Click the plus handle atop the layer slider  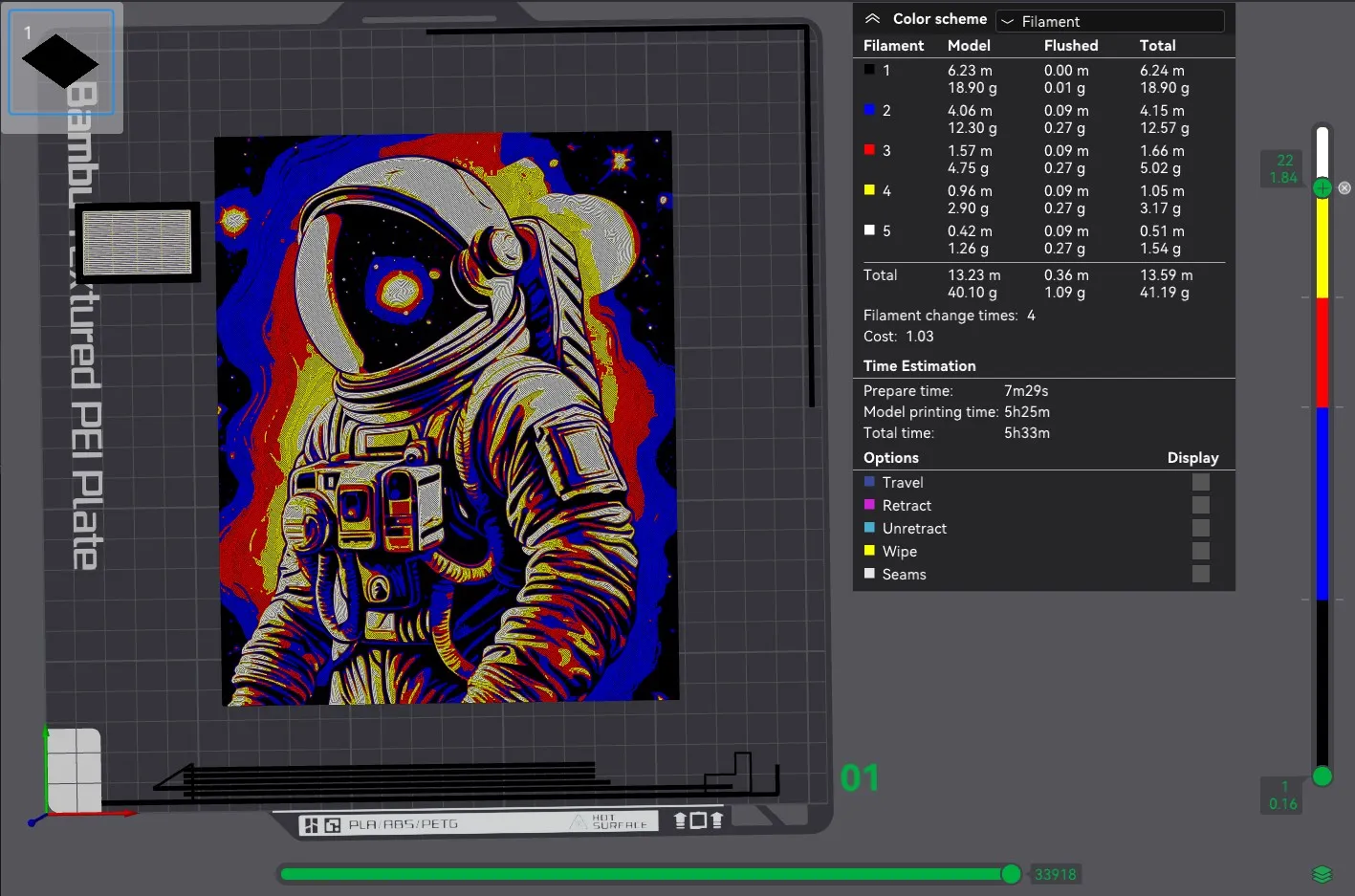(x=1322, y=187)
